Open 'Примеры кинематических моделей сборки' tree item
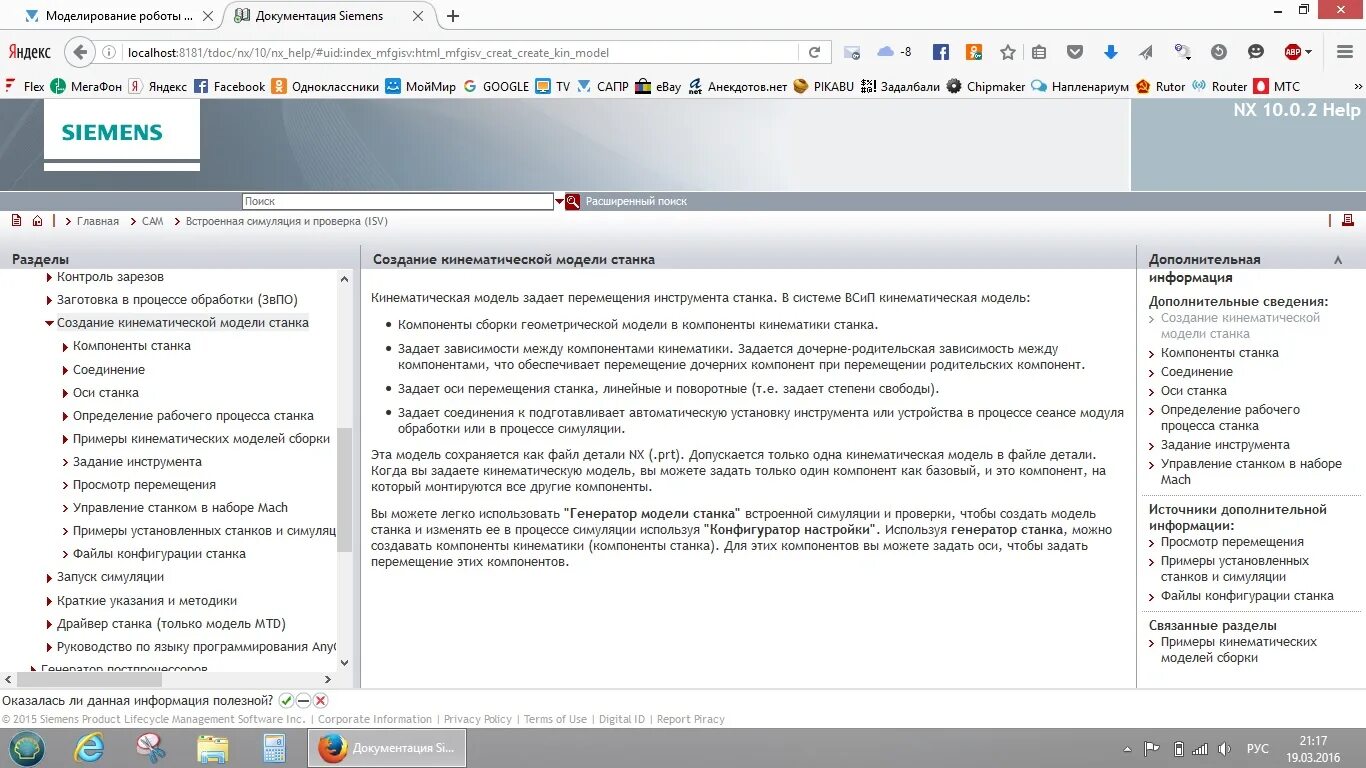 coord(201,439)
